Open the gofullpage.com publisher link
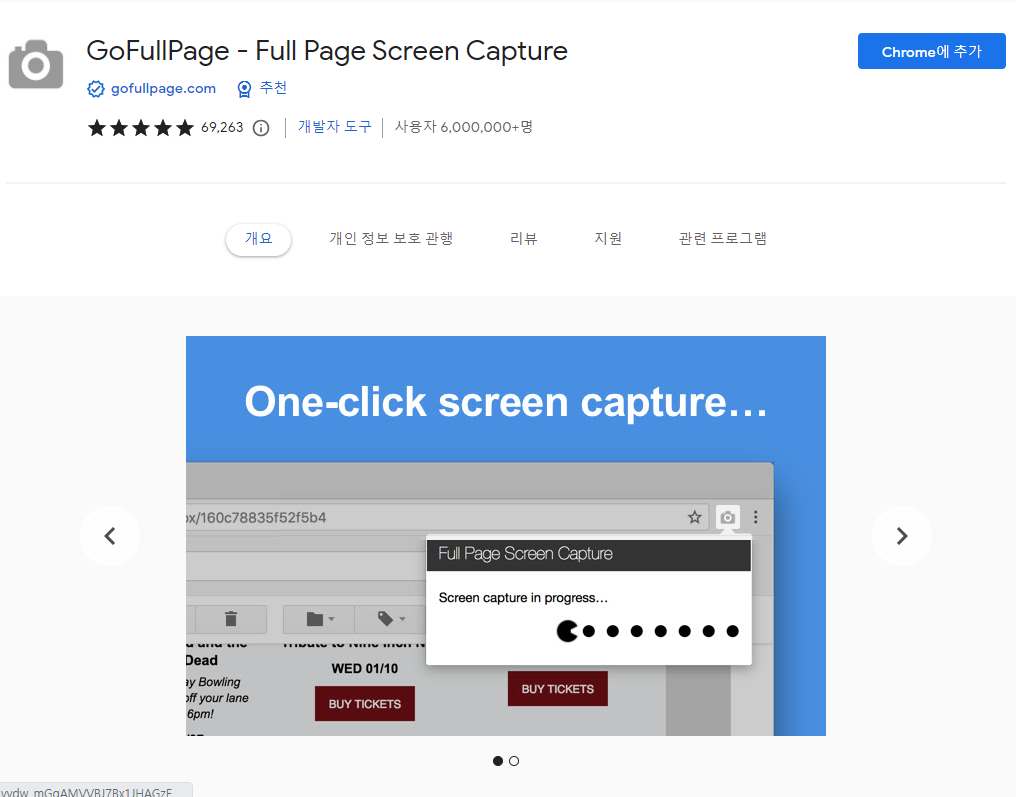Image resolution: width=1016 pixels, height=797 pixels. click(x=163, y=89)
